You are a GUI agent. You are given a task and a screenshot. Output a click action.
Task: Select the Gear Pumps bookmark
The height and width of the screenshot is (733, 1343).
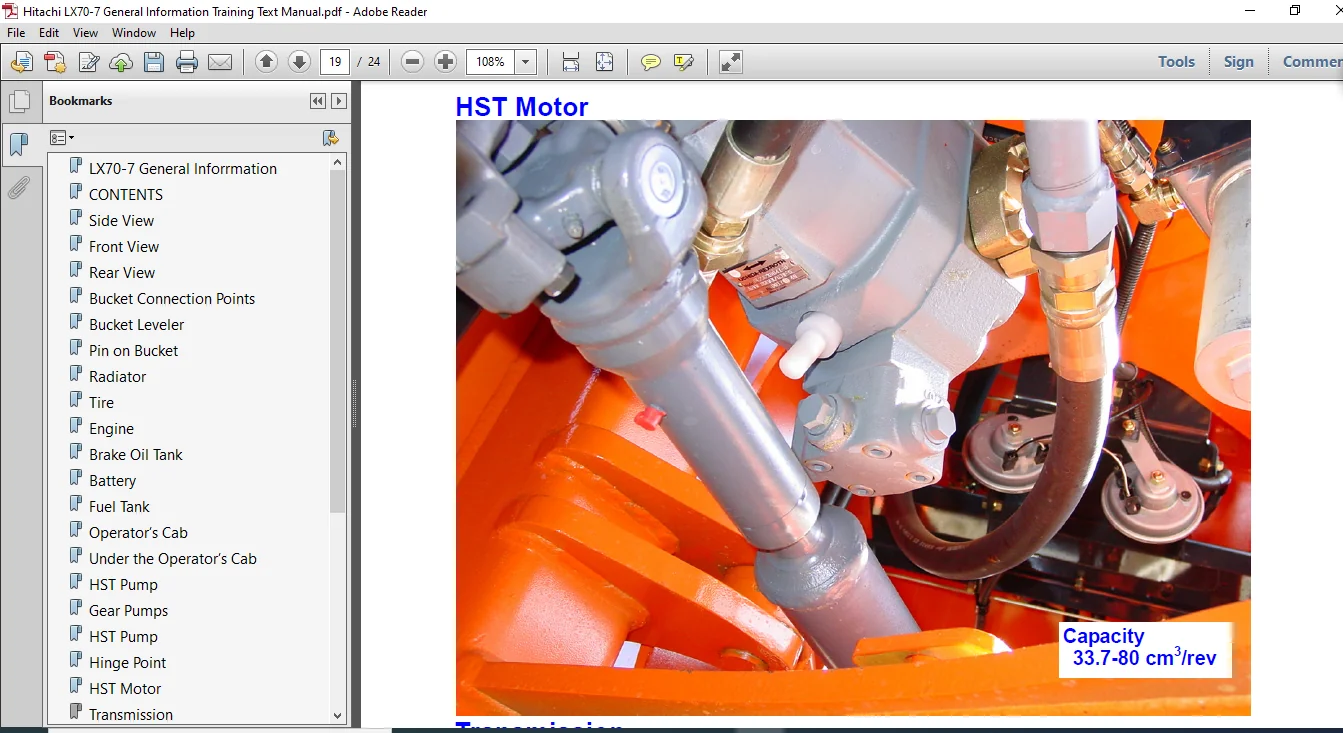[129, 610]
